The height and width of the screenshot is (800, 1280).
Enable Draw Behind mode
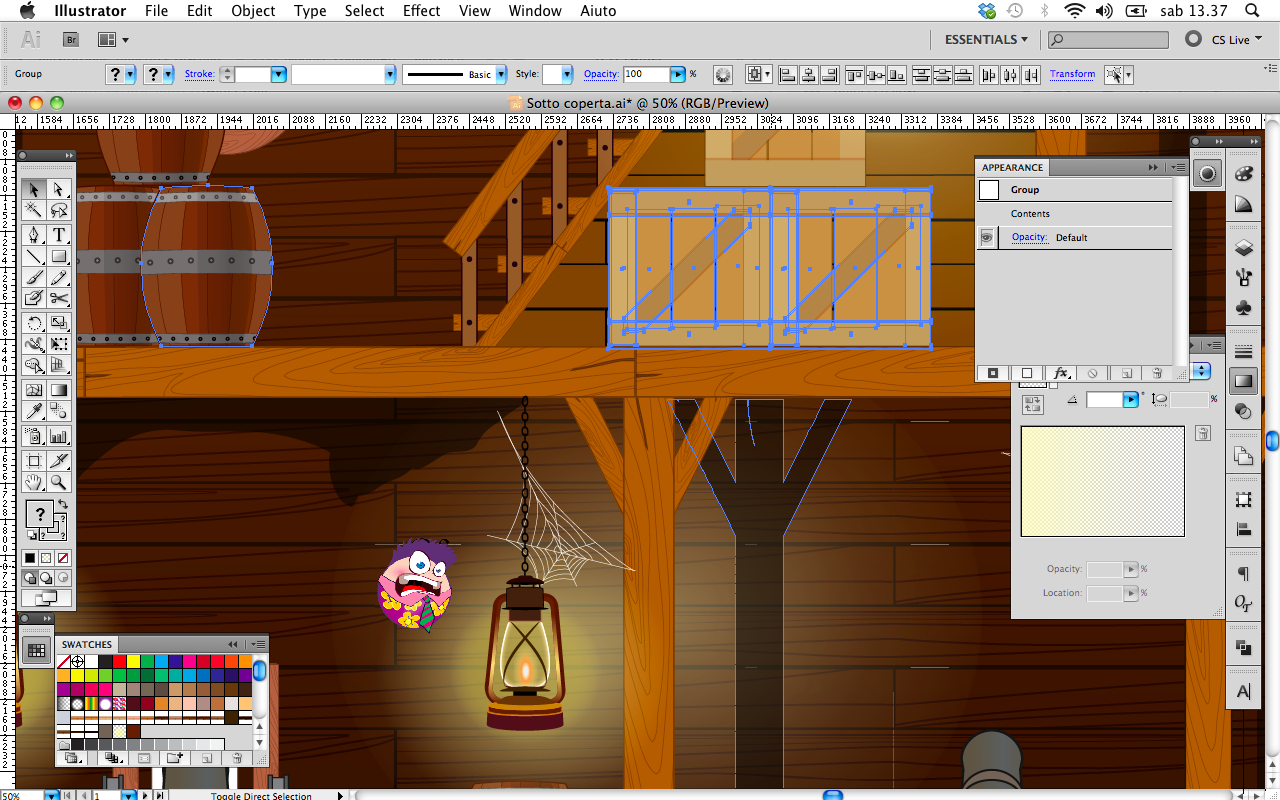[46, 578]
